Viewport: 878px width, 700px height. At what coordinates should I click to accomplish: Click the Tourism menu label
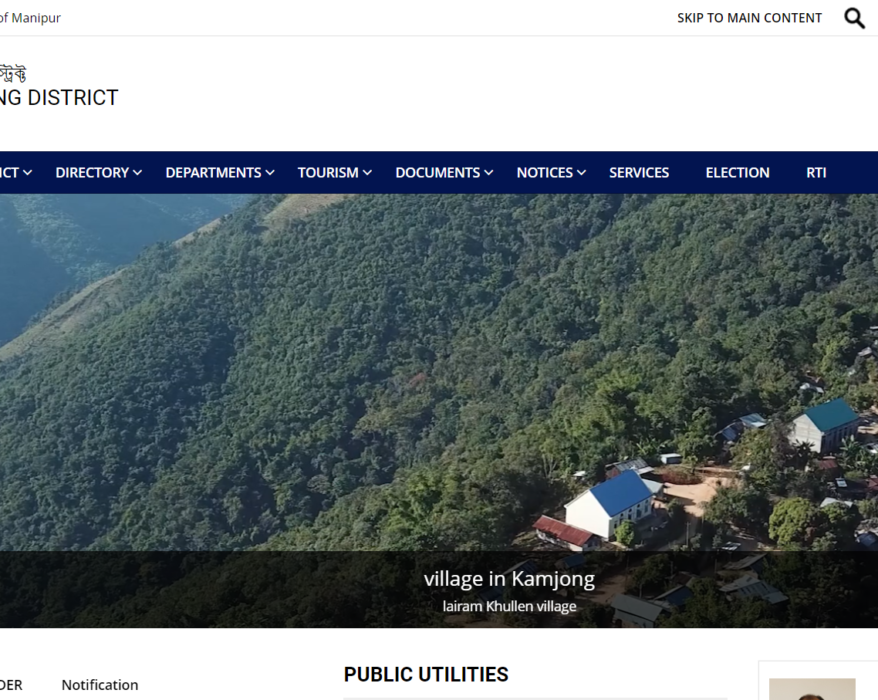(x=328, y=172)
